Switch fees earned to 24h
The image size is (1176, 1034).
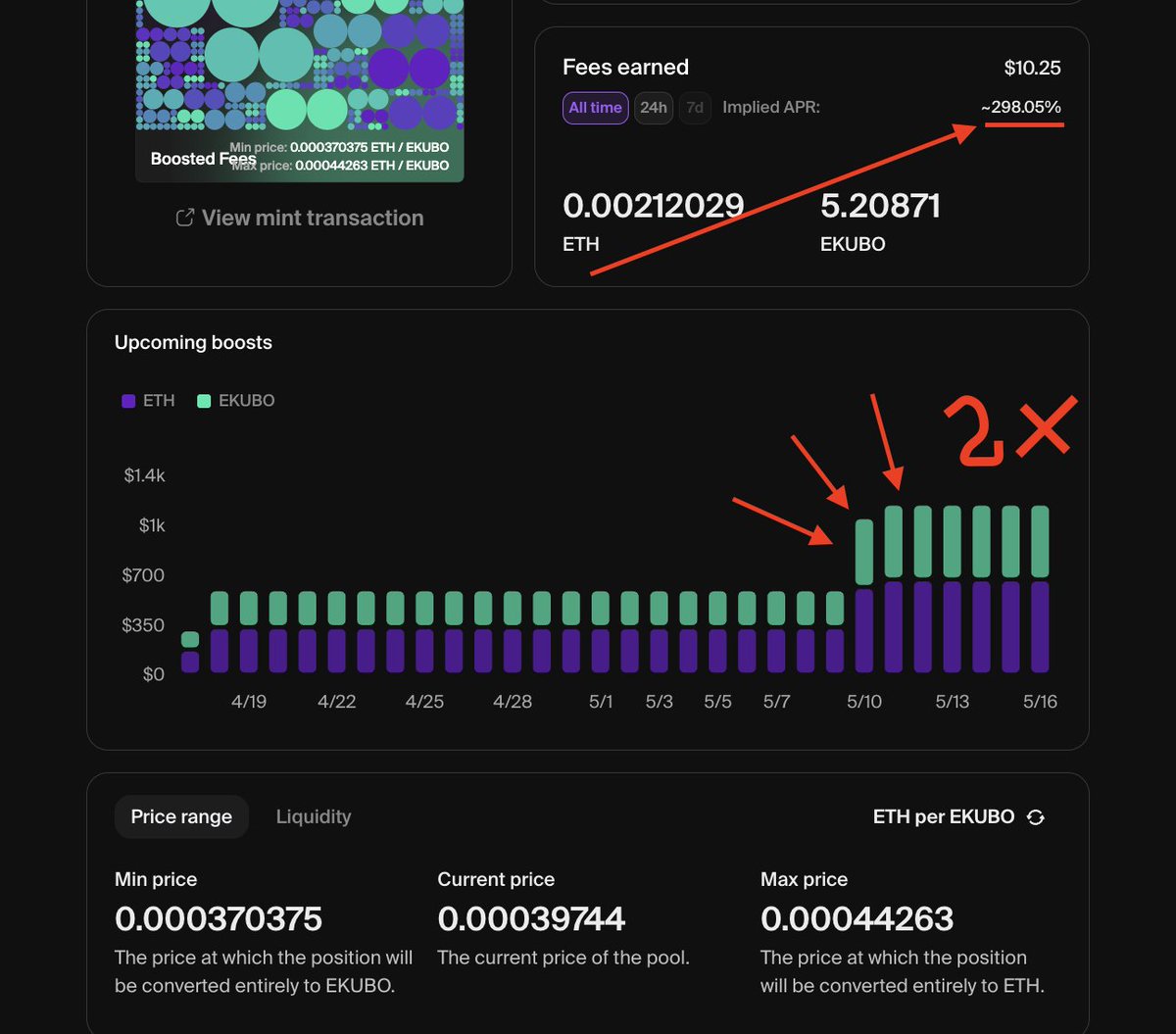point(654,108)
